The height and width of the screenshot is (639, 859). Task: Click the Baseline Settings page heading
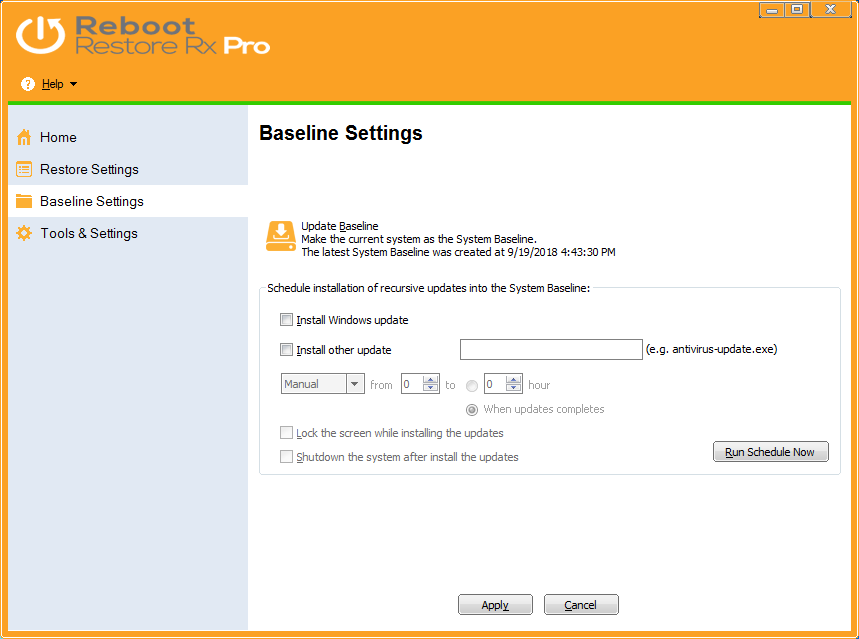coord(340,133)
